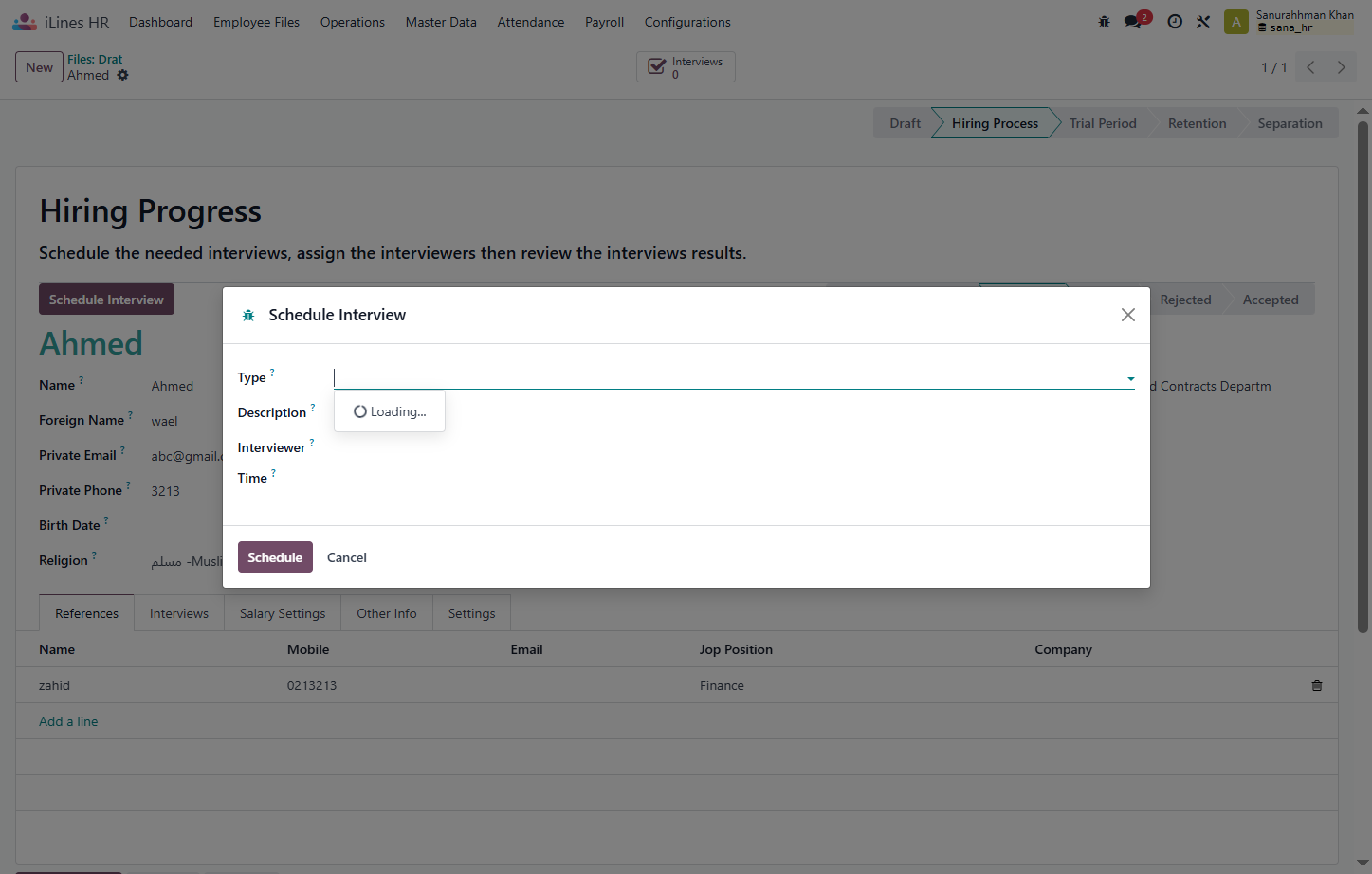Select the Separation stage
The width and height of the screenshot is (1372, 874).
[x=1290, y=123]
